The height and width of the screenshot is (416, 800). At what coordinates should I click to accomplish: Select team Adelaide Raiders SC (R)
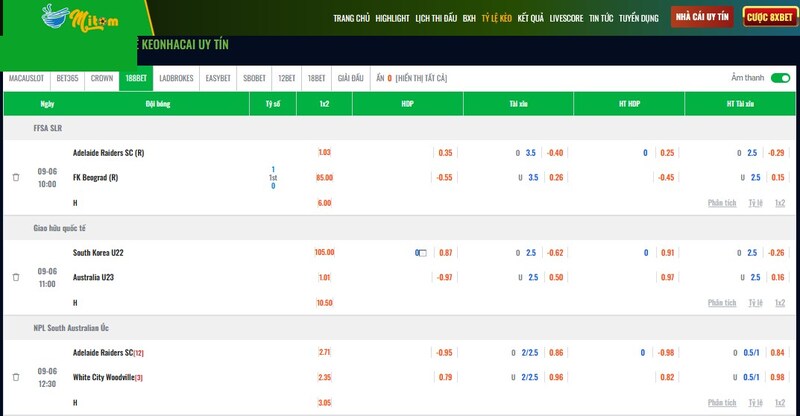pyautogui.click(x=109, y=153)
